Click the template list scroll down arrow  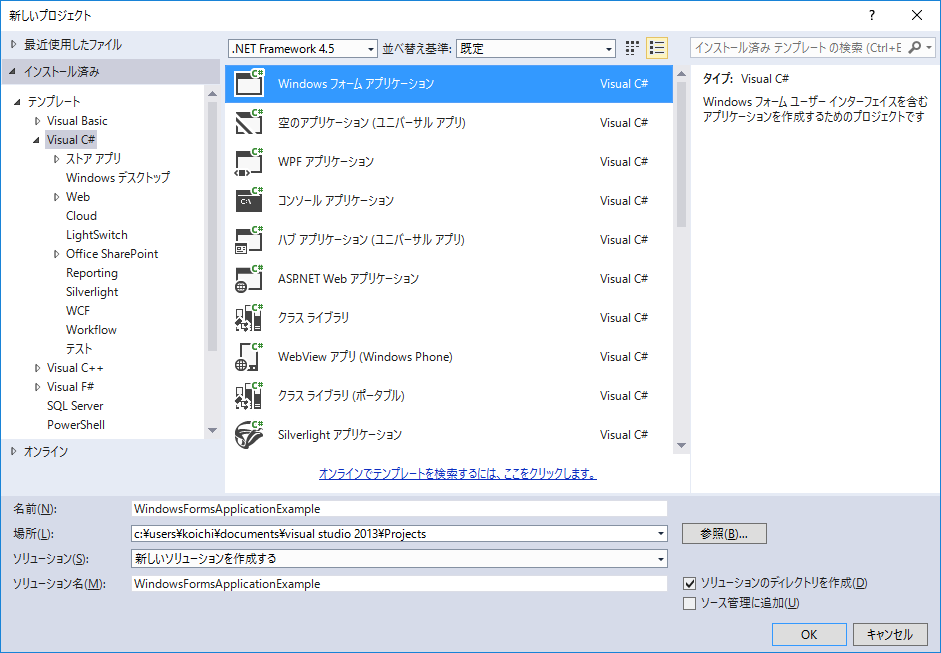[x=681, y=445]
